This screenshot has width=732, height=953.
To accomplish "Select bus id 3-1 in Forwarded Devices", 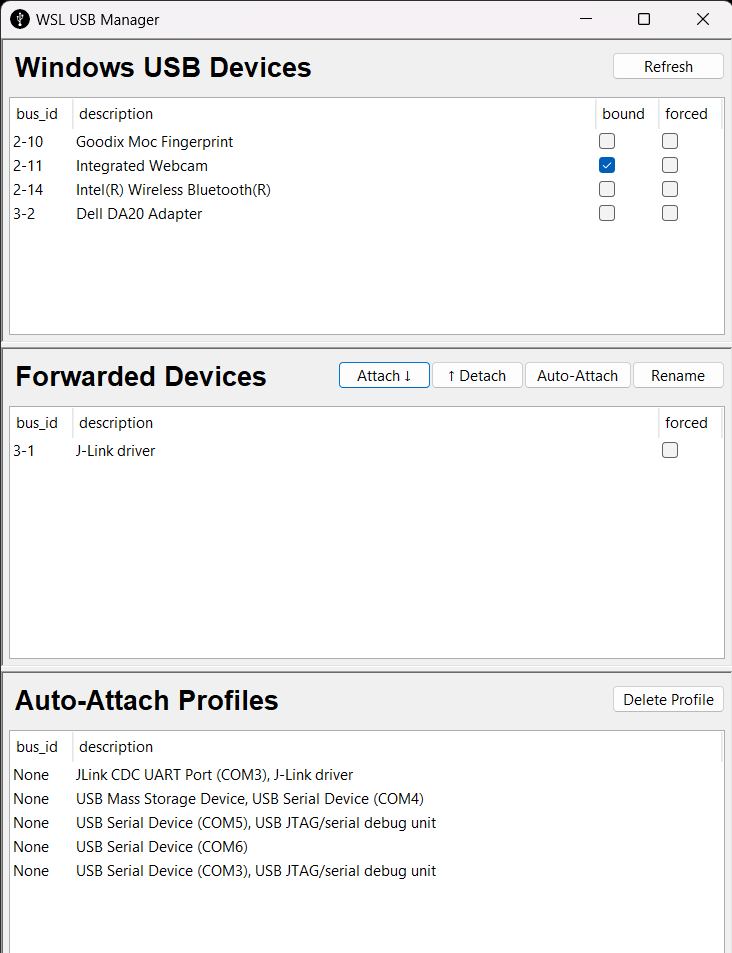I will (x=24, y=450).
